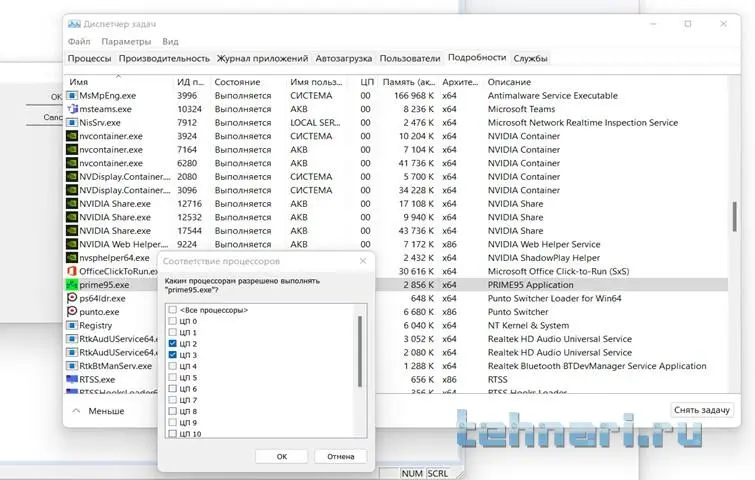
Task: Switch to the Пользователи tab
Action: pyautogui.click(x=410, y=58)
